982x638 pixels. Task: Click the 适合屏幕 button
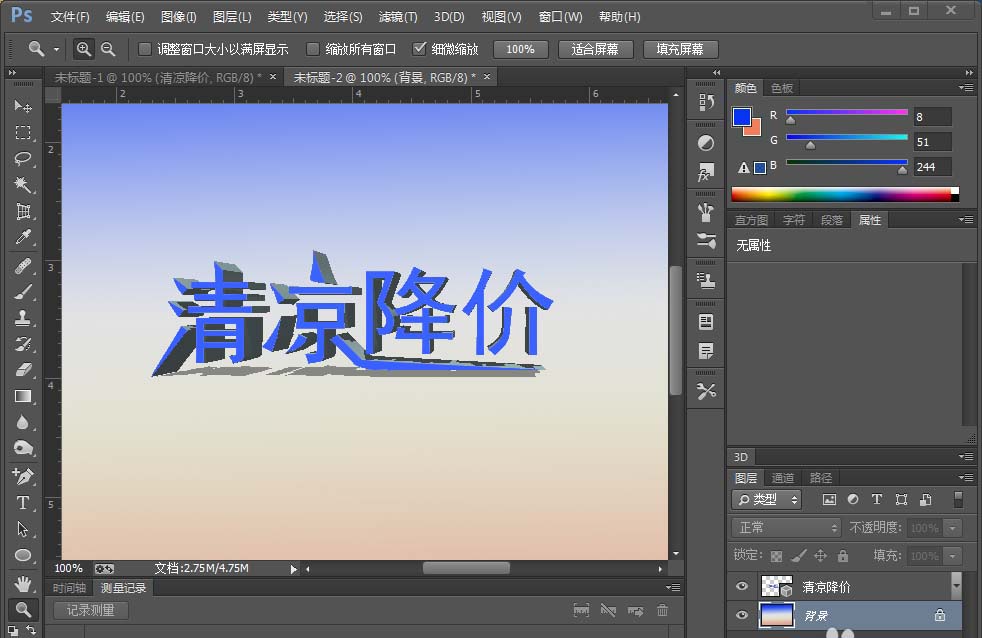click(x=595, y=48)
